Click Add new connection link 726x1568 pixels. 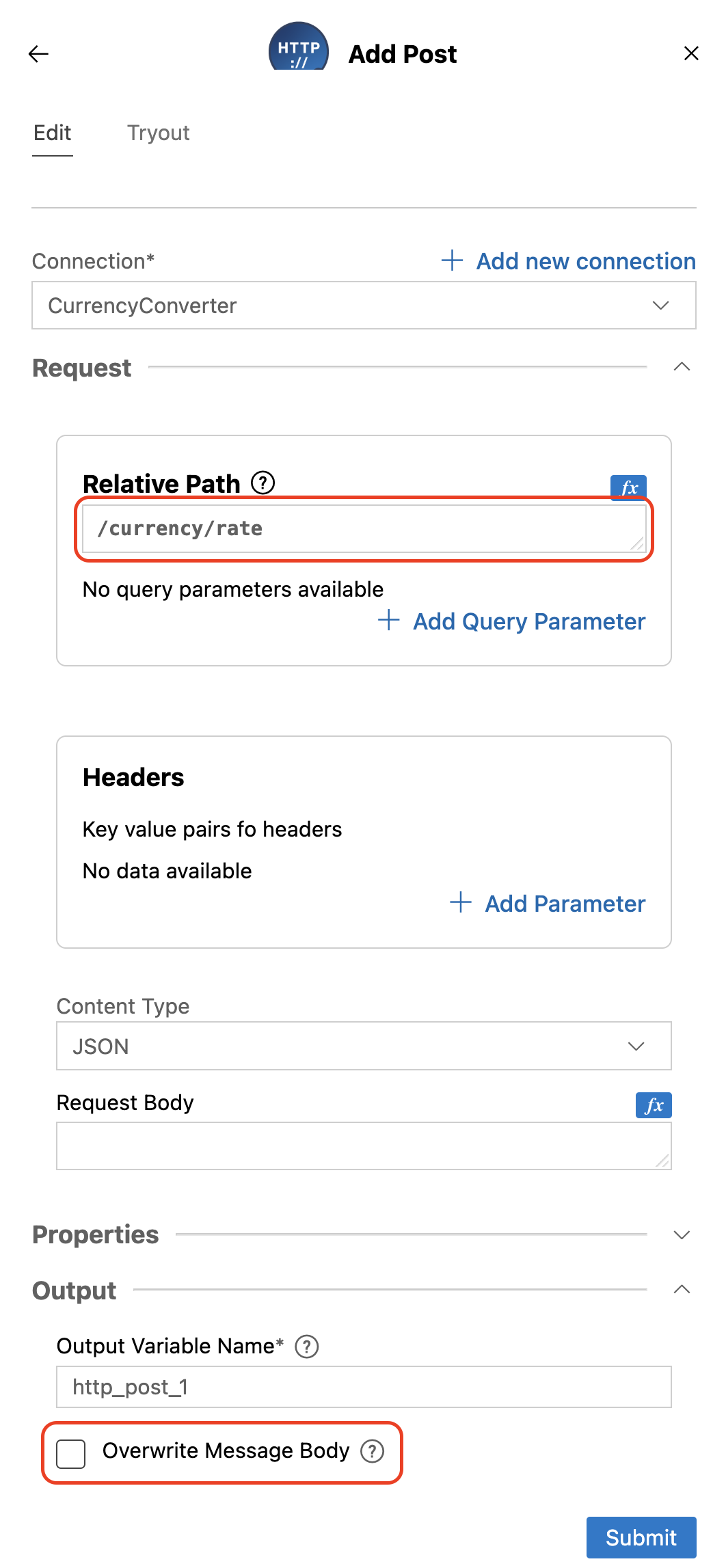569,261
